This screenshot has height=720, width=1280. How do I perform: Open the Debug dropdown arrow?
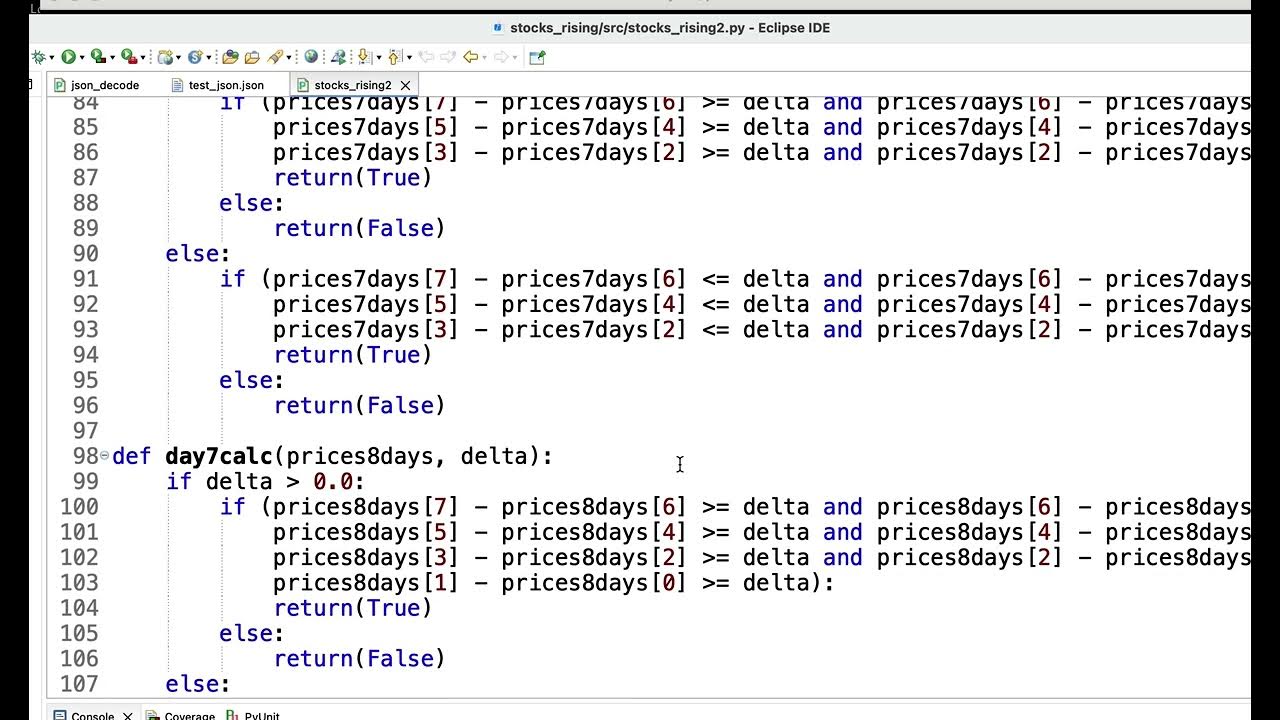[x=51, y=58]
